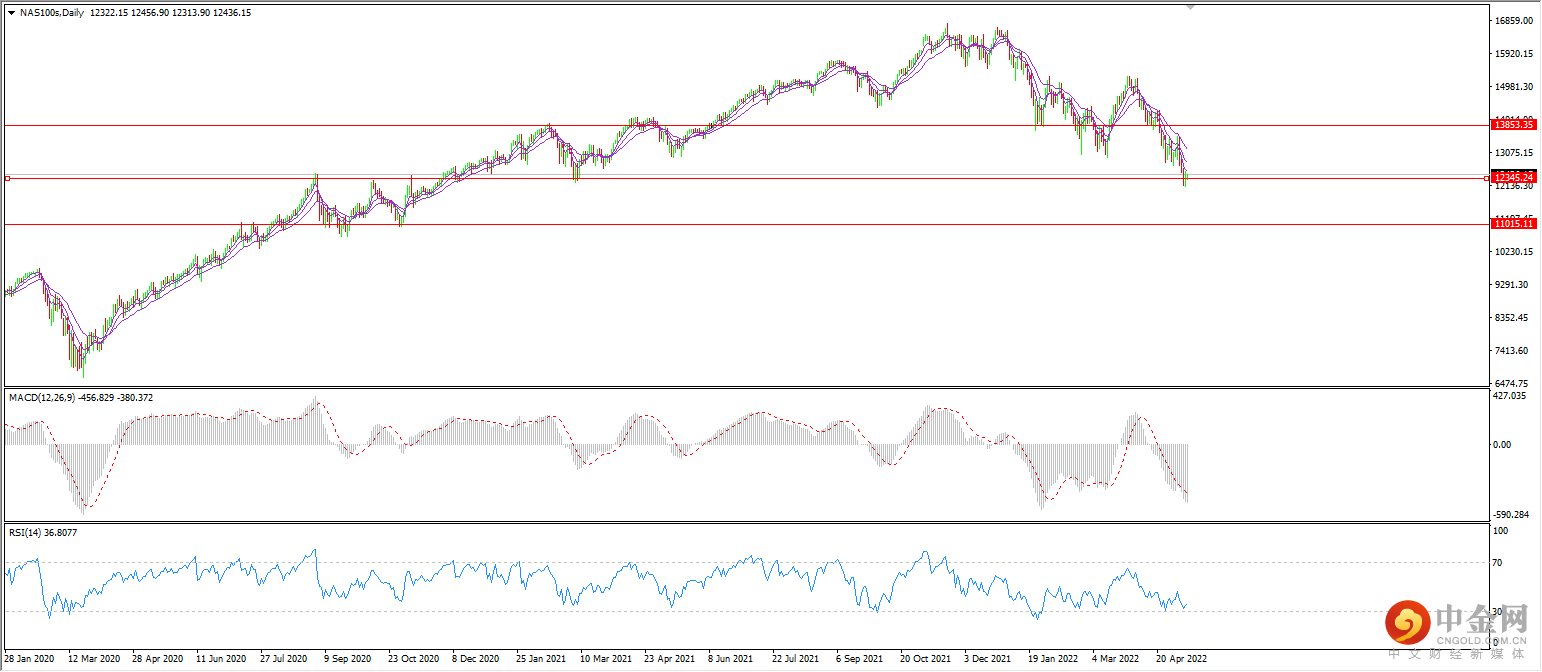Viewport: 1542px width, 672px height.
Task: Click the 28 Apr 2020 date label
Action: tap(157, 659)
